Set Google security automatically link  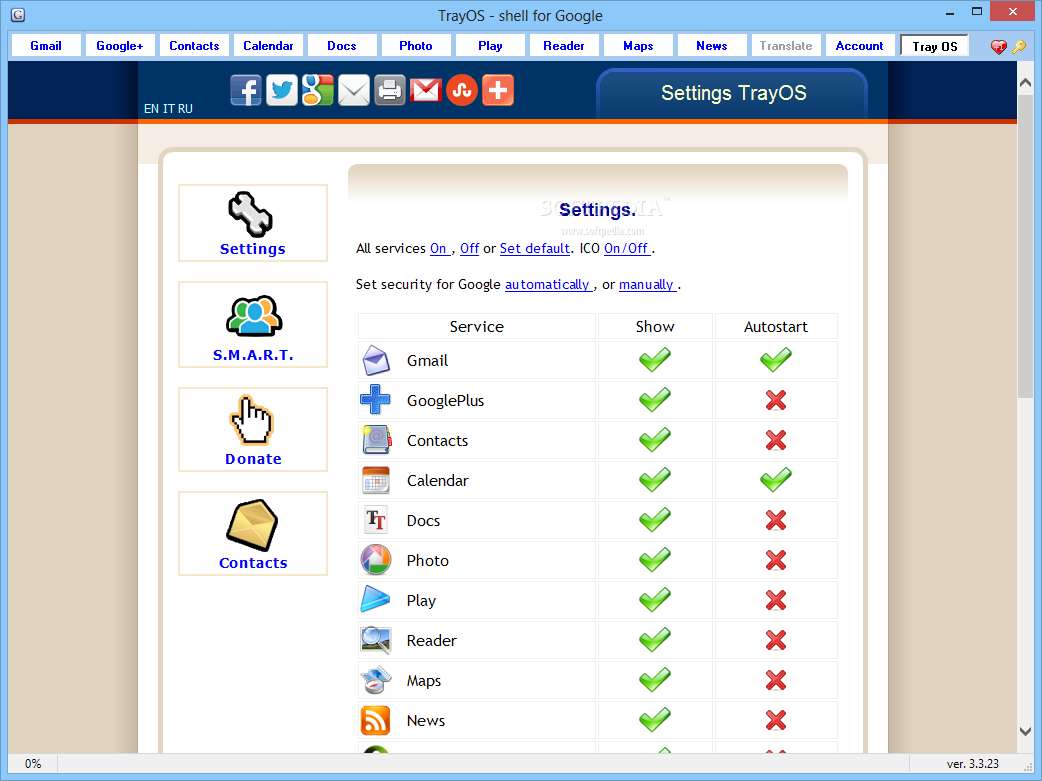pos(548,284)
